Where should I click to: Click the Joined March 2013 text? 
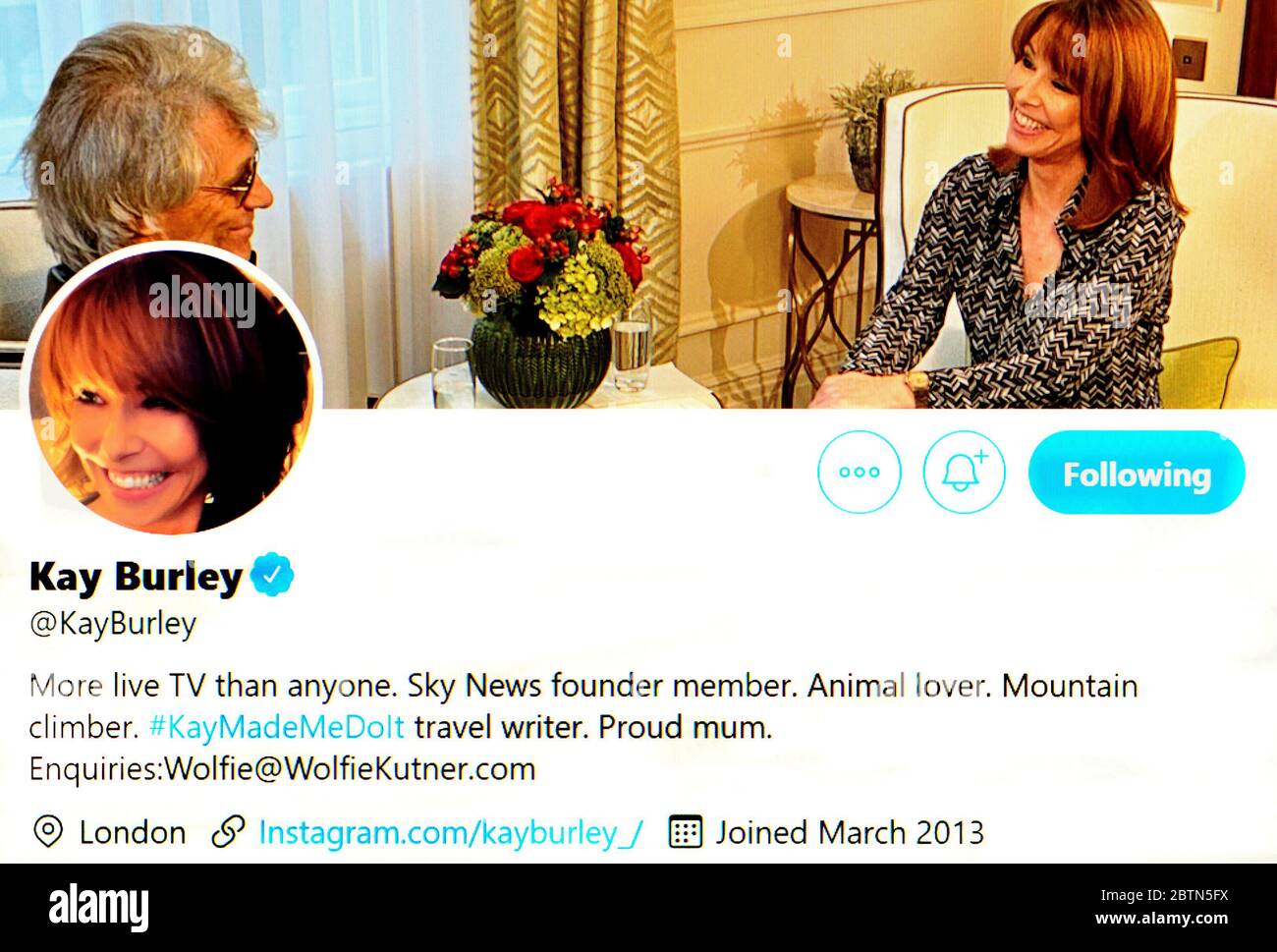(x=850, y=833)
